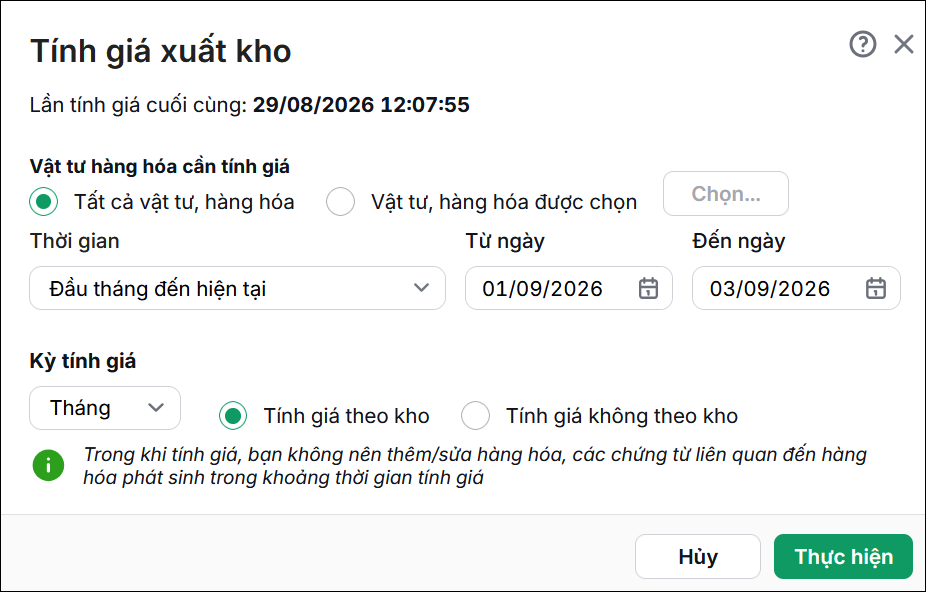926x592 pixels.
Task: Open the Tháng period dropdown
Action: [x=105, y=408]
